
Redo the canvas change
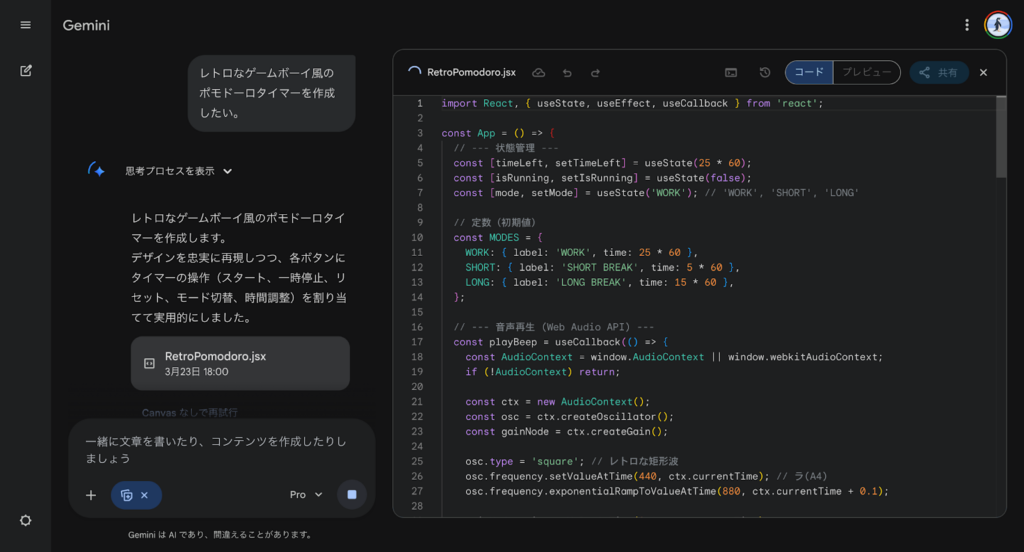(595, 73)
